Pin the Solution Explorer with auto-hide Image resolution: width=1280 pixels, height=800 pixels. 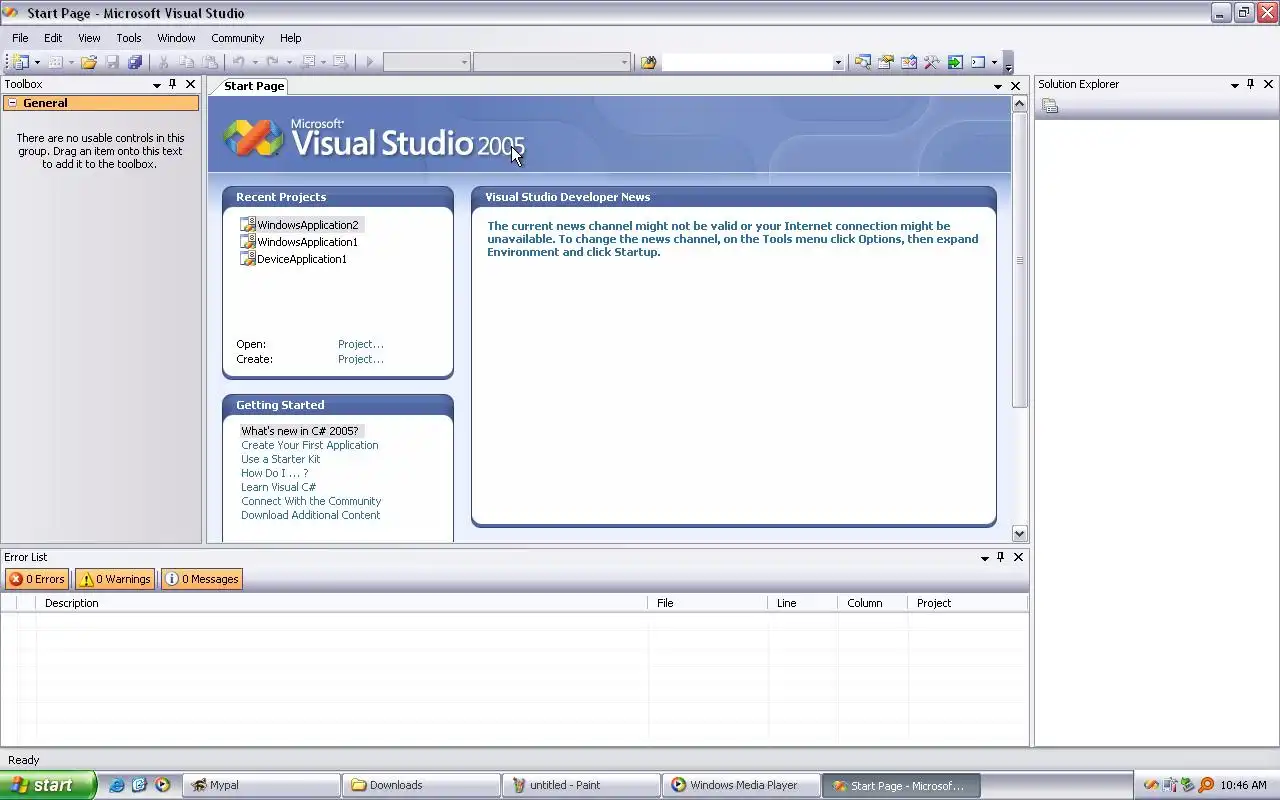click(x=1250, y=84)
